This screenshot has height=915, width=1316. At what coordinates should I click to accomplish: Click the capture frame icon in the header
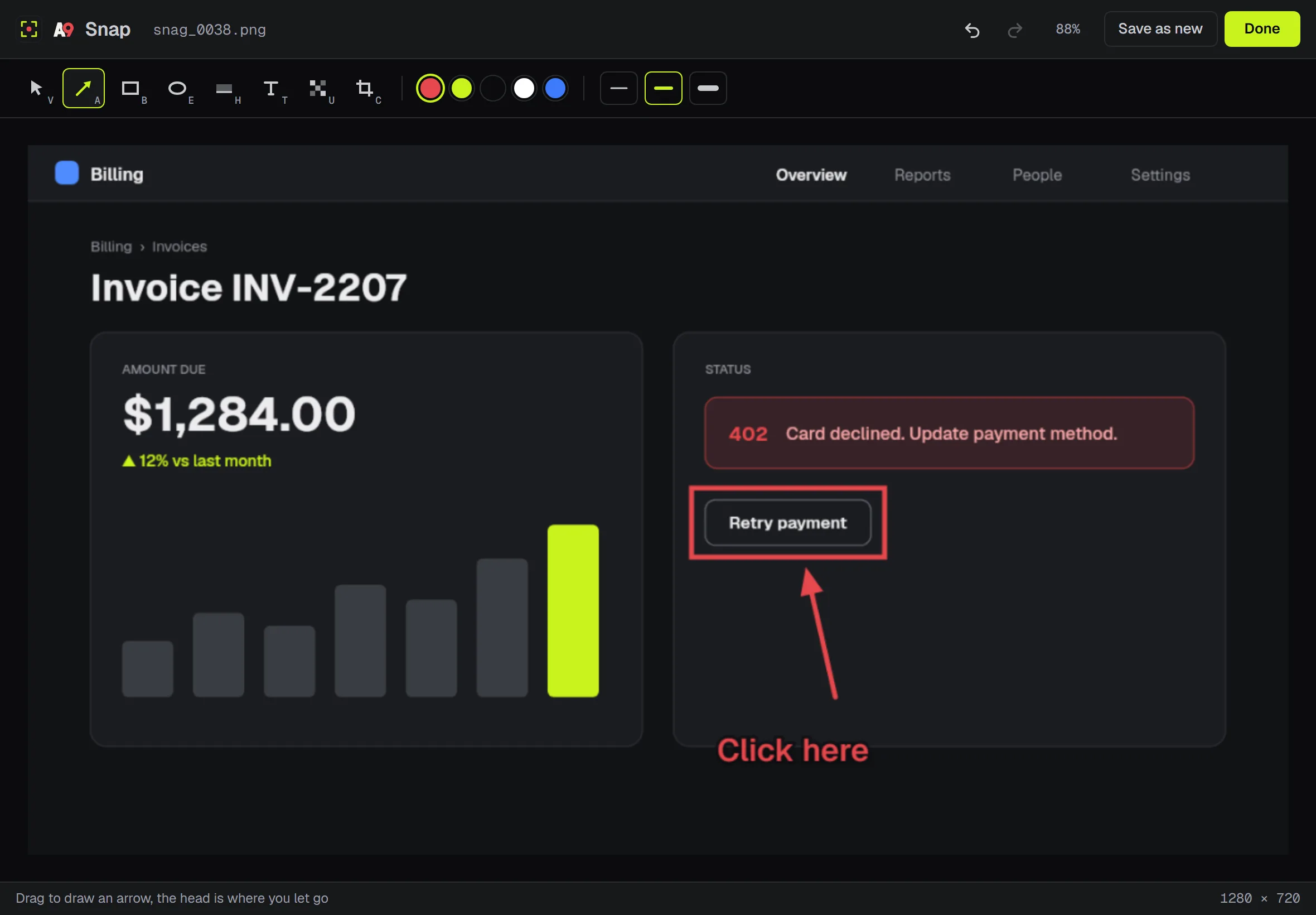(28, 29)
